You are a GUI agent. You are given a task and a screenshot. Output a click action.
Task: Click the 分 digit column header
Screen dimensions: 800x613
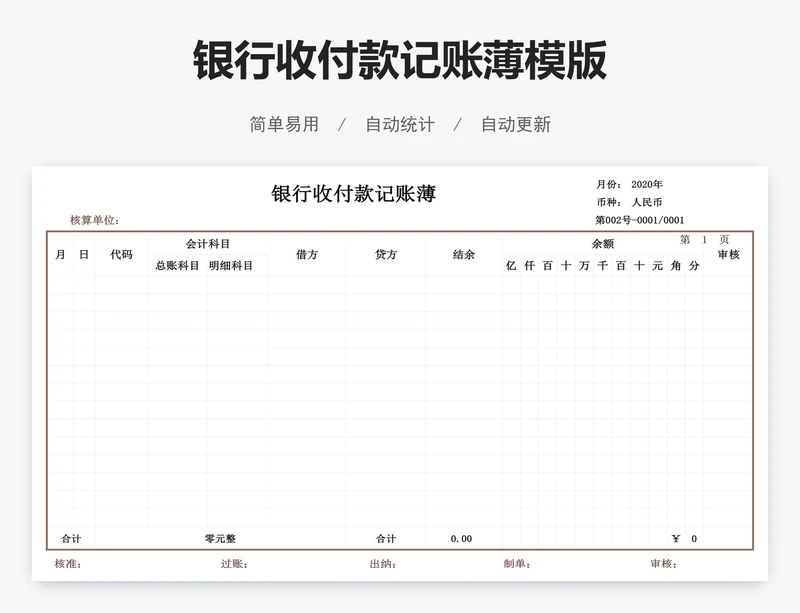(694, 265)
